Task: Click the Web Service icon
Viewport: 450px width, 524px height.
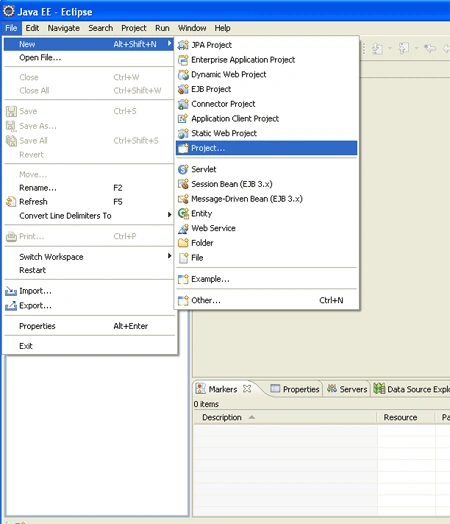Action: pos(183,228)
